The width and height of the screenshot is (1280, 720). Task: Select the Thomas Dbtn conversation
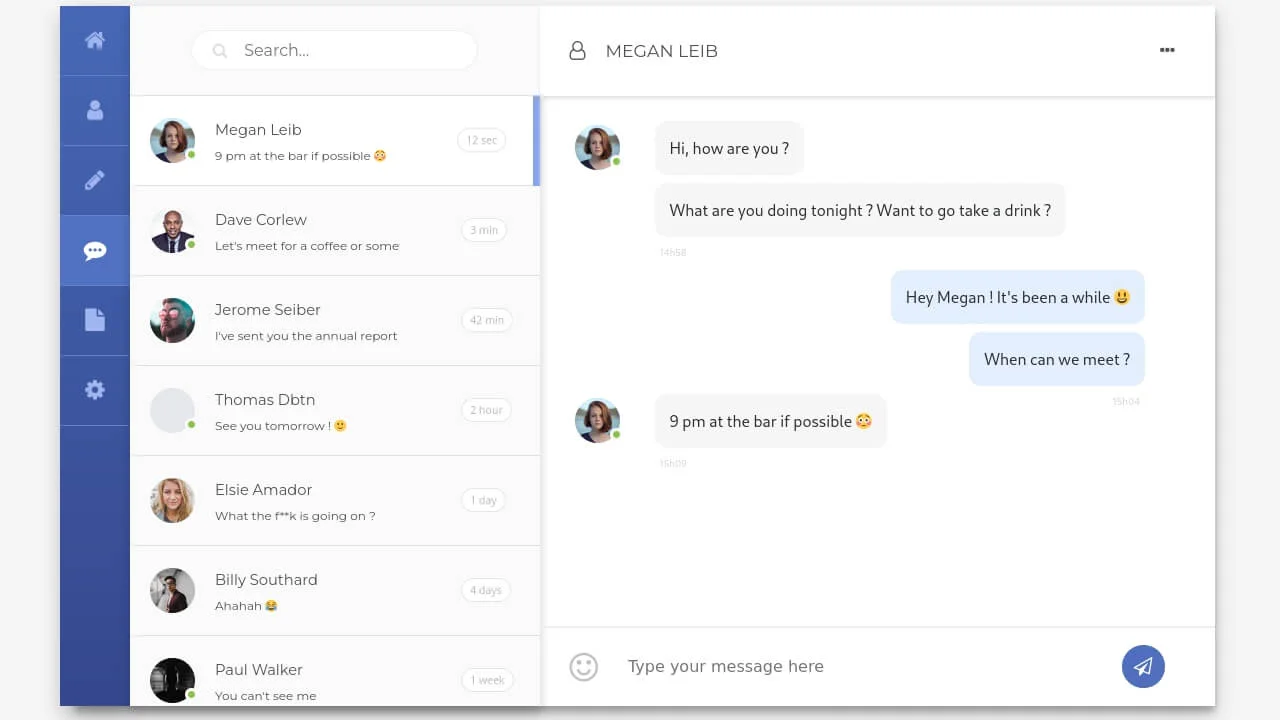[335, 410]
